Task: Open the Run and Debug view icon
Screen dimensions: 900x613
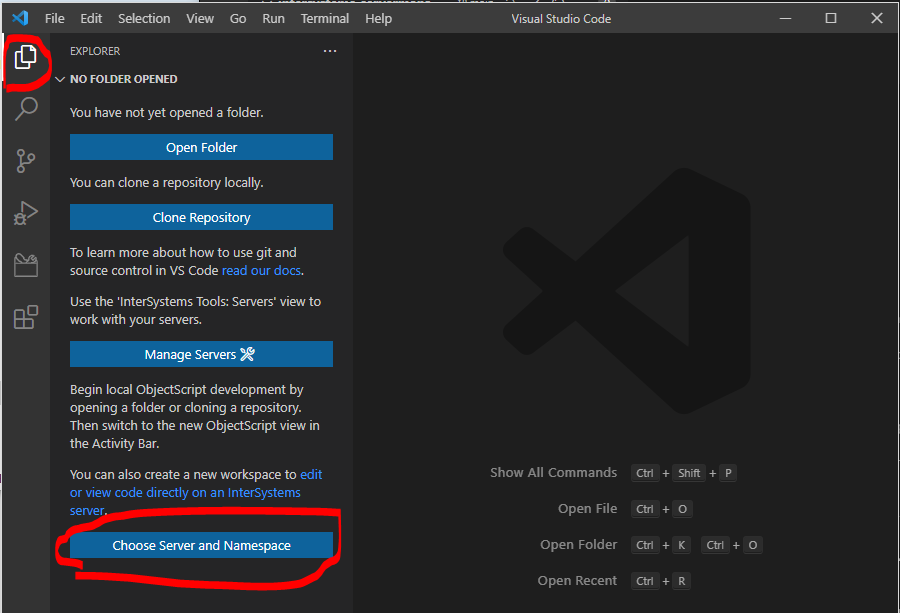Action: (x=26, y=213)
